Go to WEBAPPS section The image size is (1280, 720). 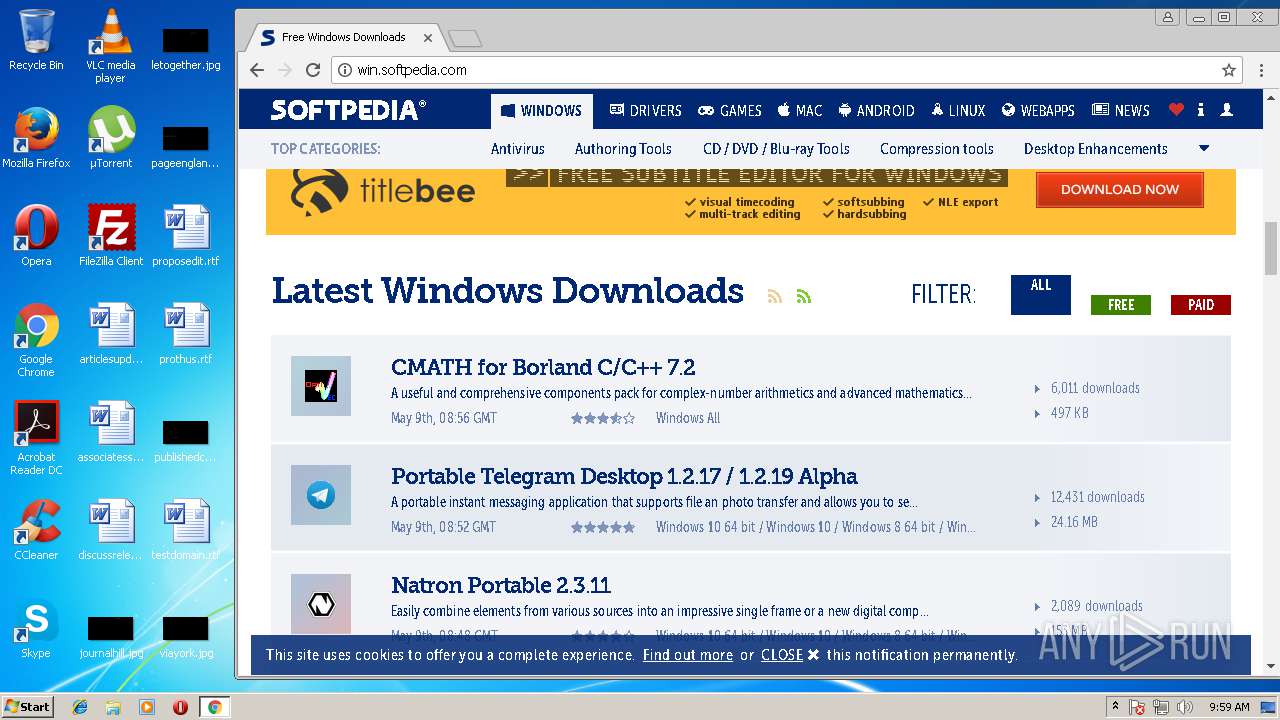click(1038, 111)
